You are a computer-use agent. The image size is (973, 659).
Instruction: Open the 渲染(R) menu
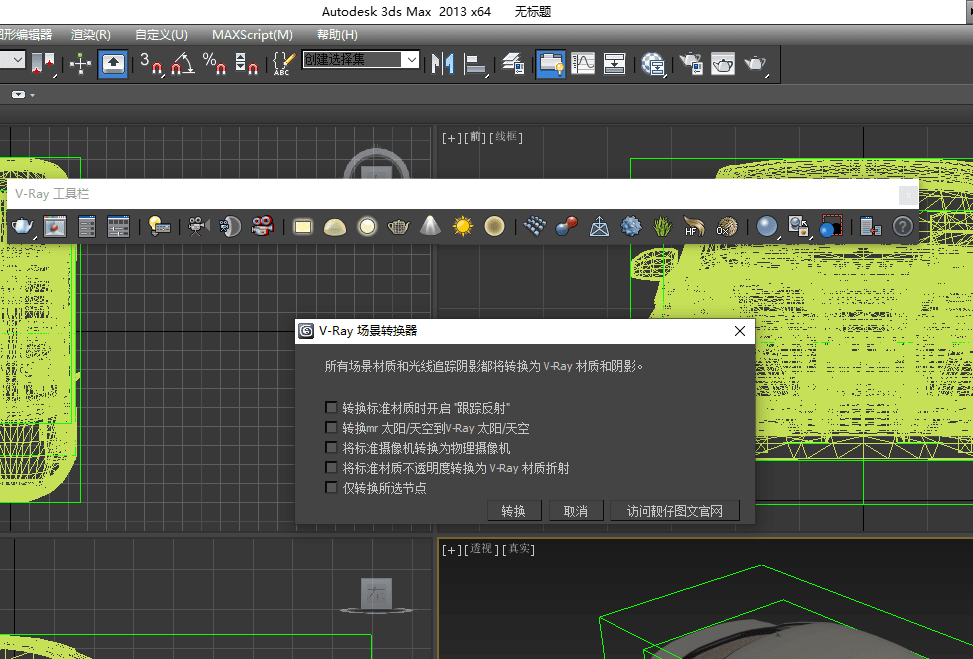click(x=91, y=35)
